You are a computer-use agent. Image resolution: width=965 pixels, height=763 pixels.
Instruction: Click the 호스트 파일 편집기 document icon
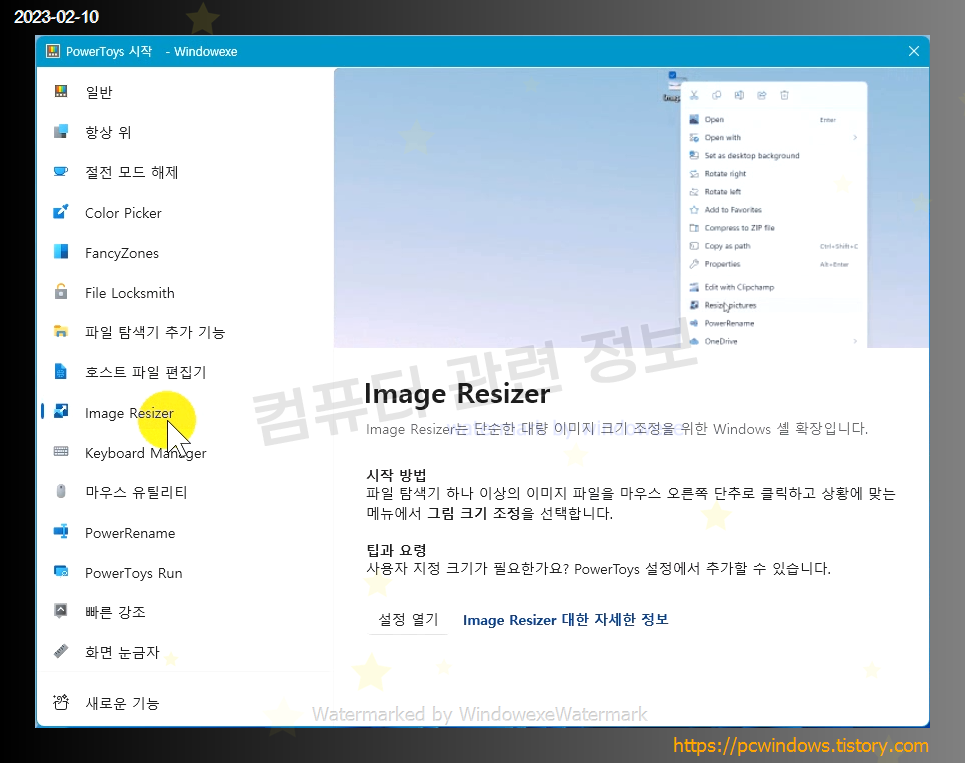click(60, 371)
